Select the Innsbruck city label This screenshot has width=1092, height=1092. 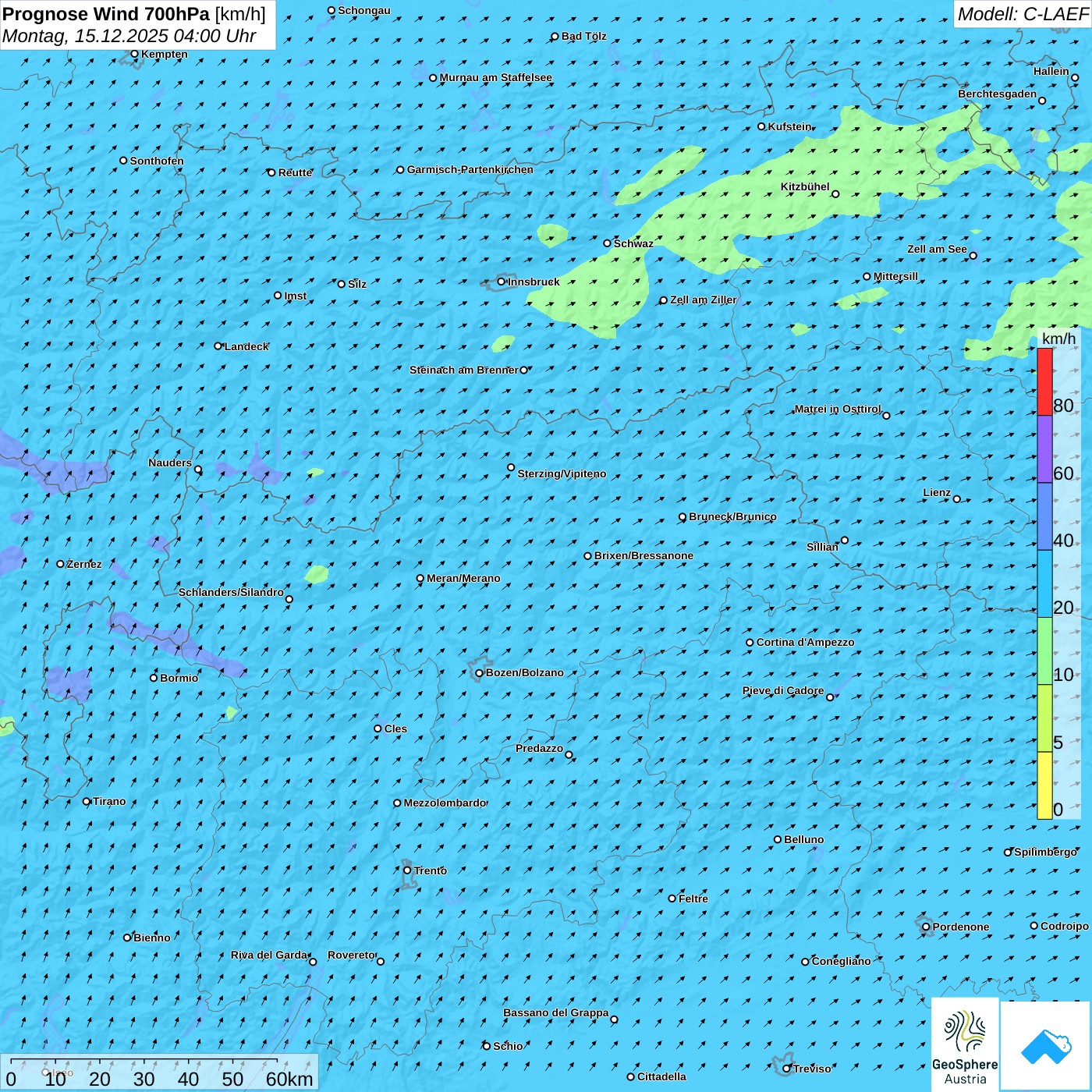click(x=534, y=282)
